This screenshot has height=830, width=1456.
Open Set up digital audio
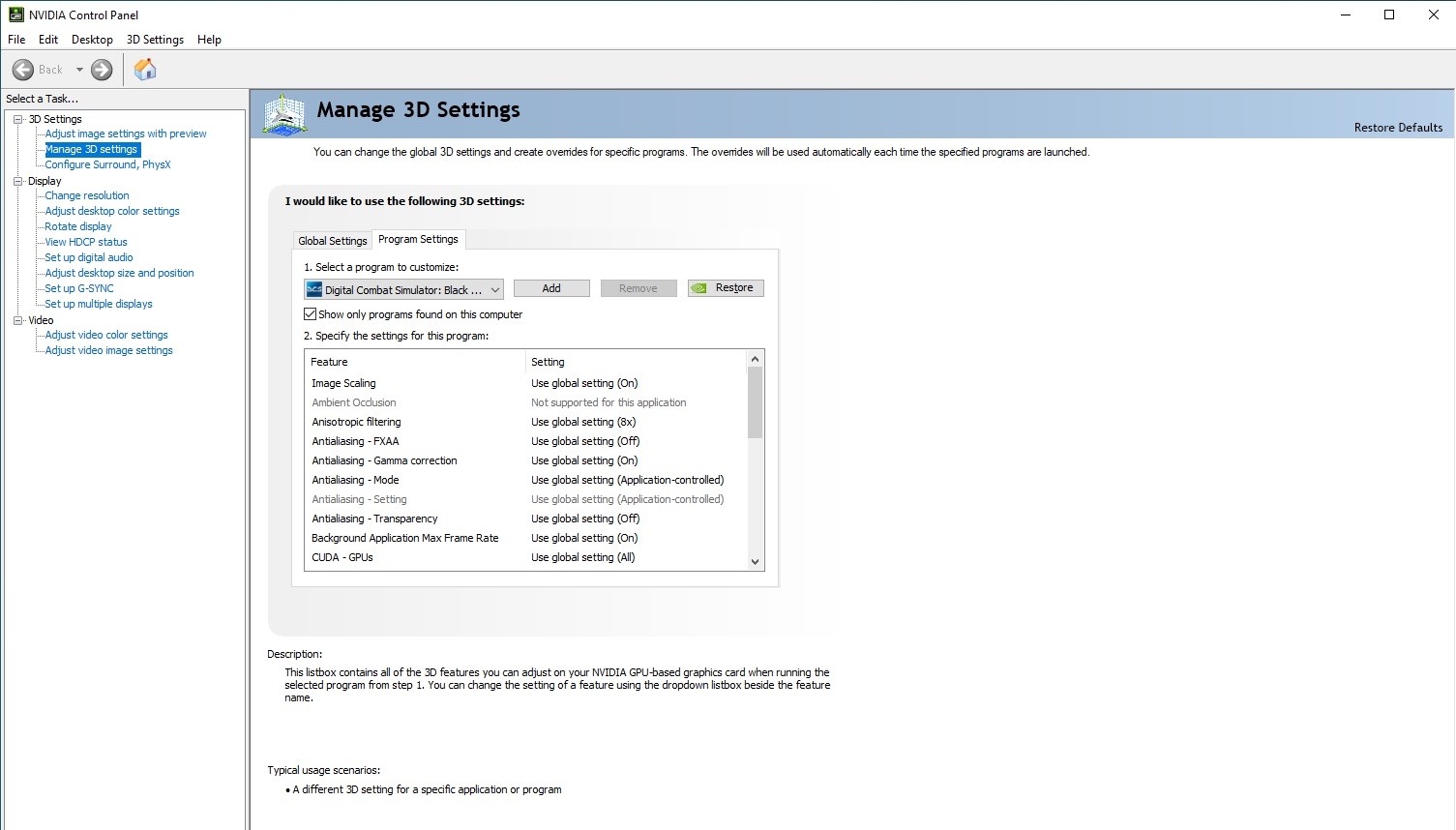pos(89,257)
